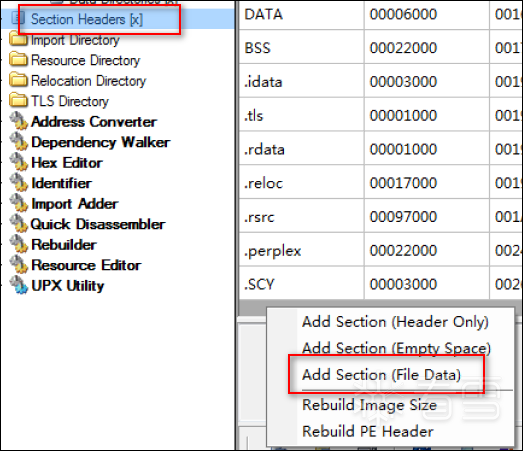Click the 00022000 value in BSS row
Viewport: 523px width, 451px height.
tap(403, 48)
